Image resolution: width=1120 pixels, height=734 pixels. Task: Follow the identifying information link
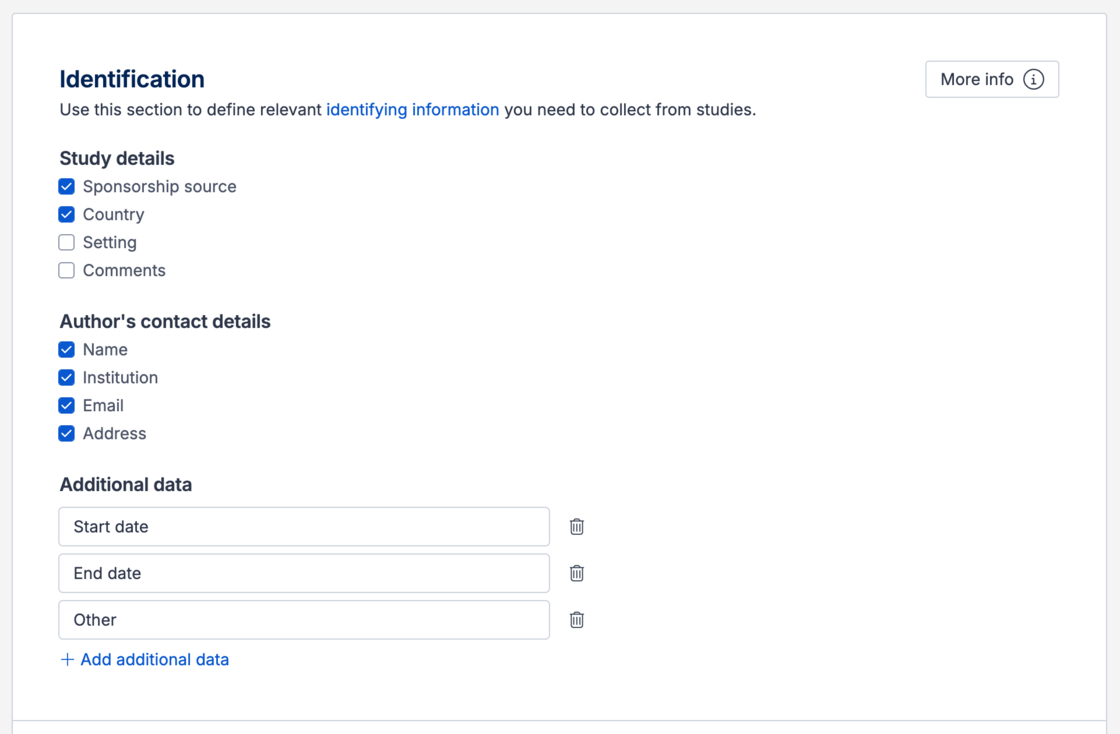pos(412,110)
